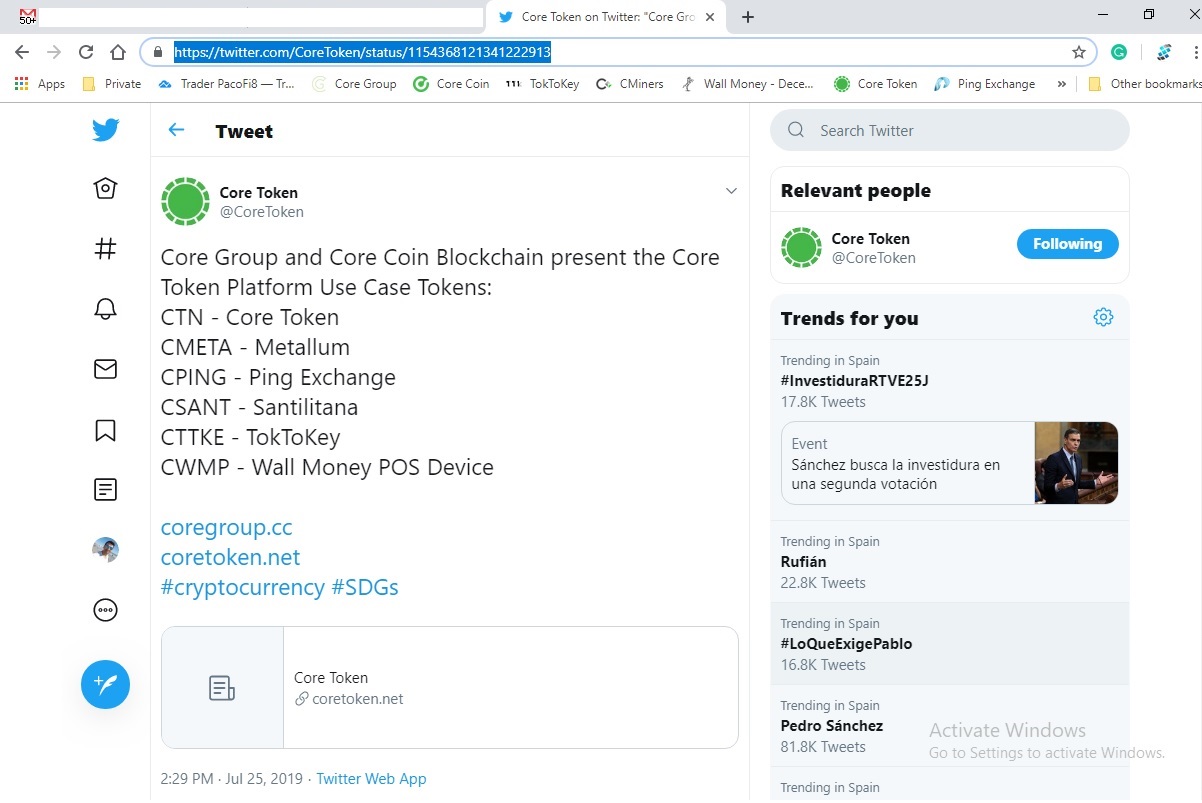Open Notifications bell in the sidebar
Image resolution: width=1202 pixels, height=803 pixels.
[105, 309]
